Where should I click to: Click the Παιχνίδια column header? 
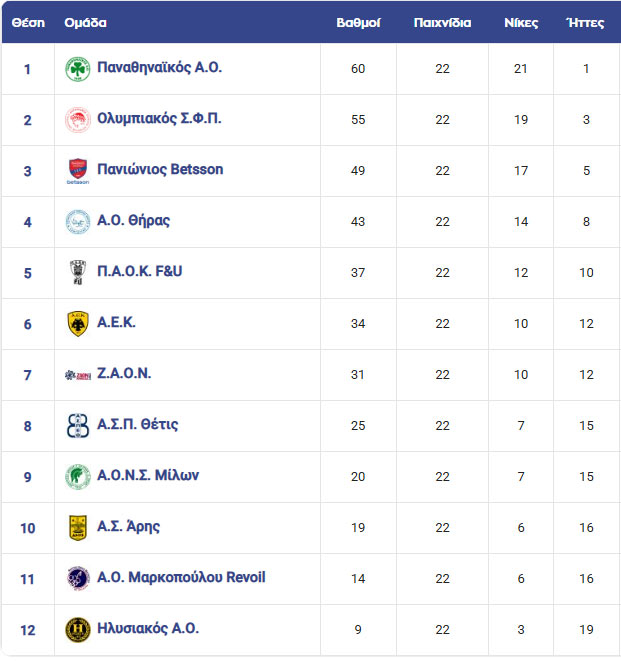click(442, 22)
